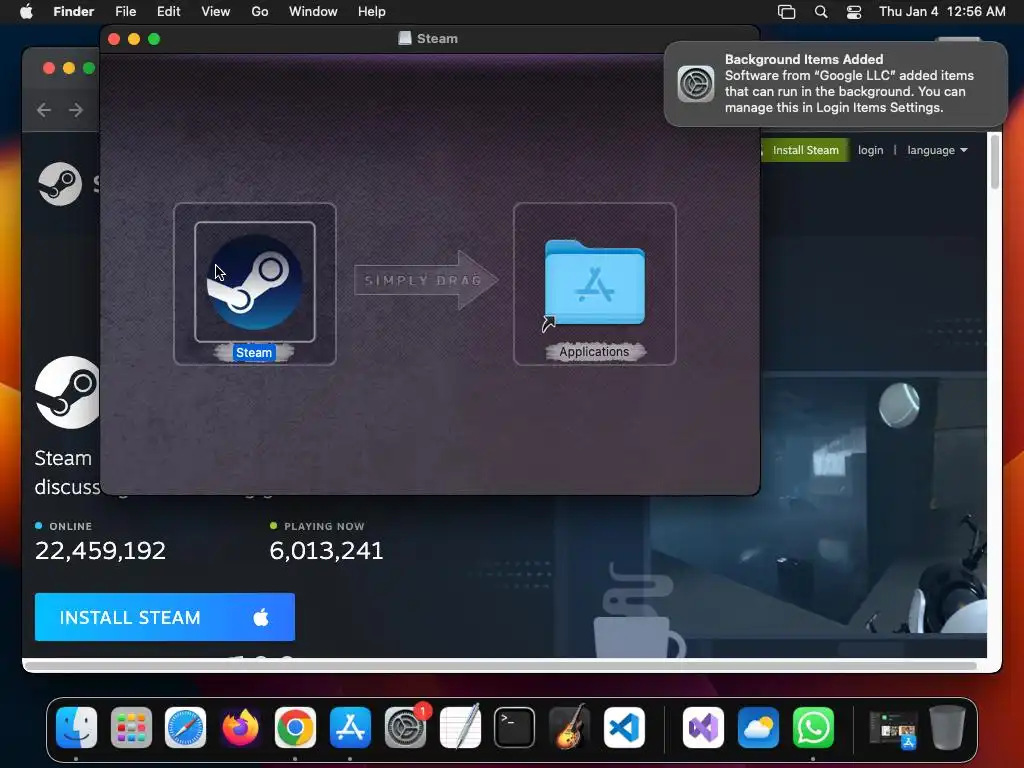
Task: Open GarageBand from the Dock
Action: tap(569, 728)
